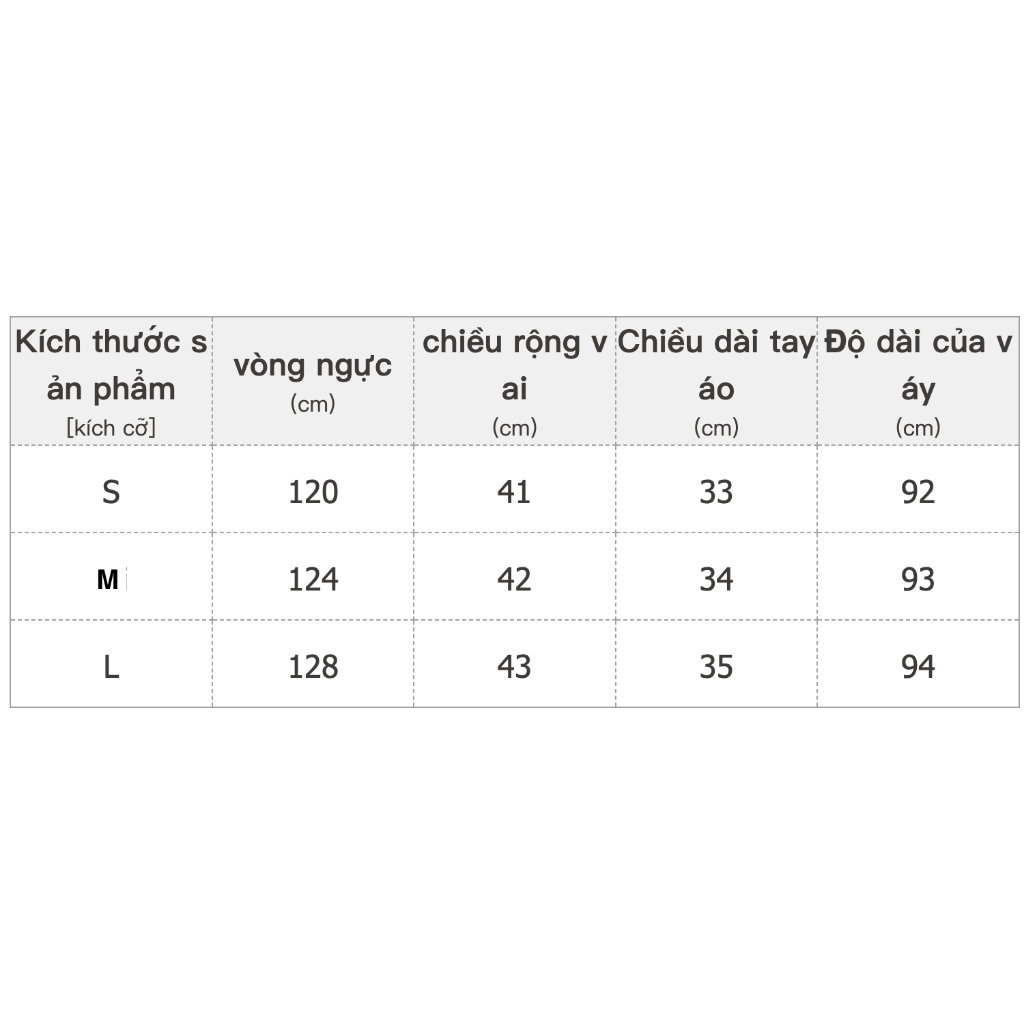1024x1024 pixels.
Task: Click sleeve length value 34
Action: click(x=716, y=577)
